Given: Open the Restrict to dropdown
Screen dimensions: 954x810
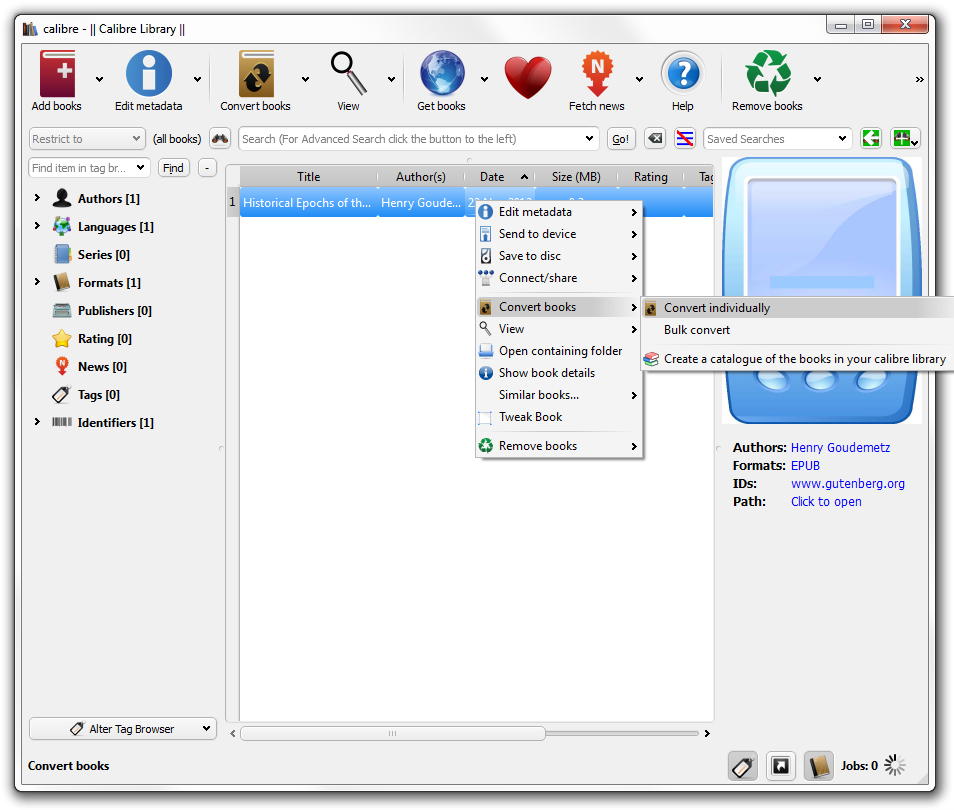Looking at the screenshot, I should click(x=87, y=139).
